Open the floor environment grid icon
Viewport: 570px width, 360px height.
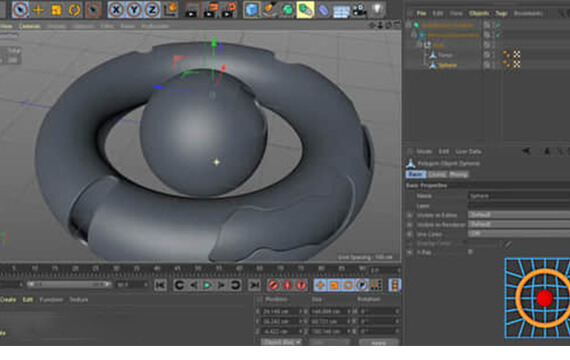click(341, 11)
